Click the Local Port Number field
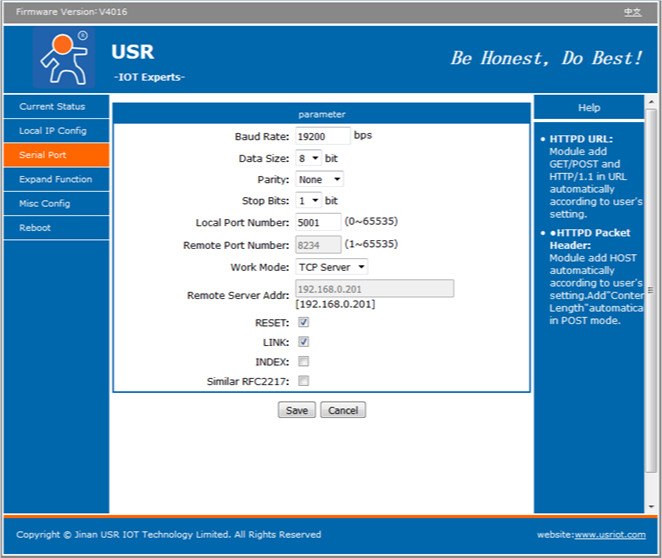The width and height of the screenshot is (662, 558). (x=317, y=222)
